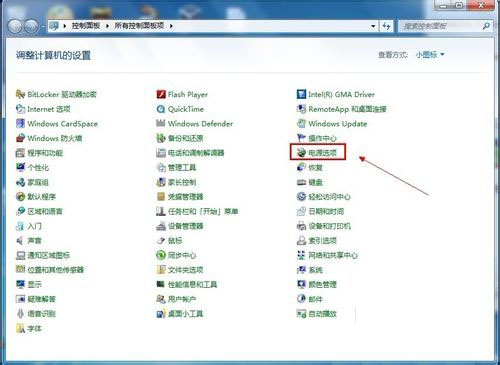Open the 小图标 view mode dropdown

(x=430, y=54)
